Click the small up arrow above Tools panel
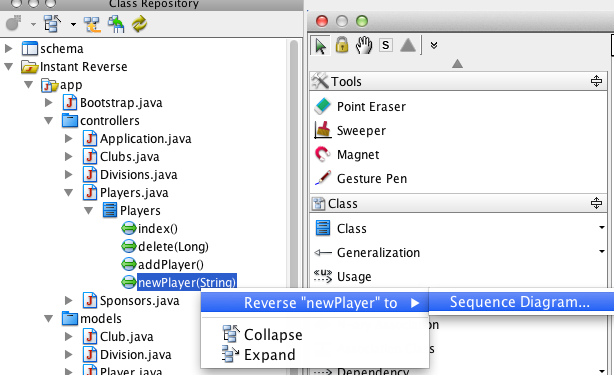 click(457, 63)
